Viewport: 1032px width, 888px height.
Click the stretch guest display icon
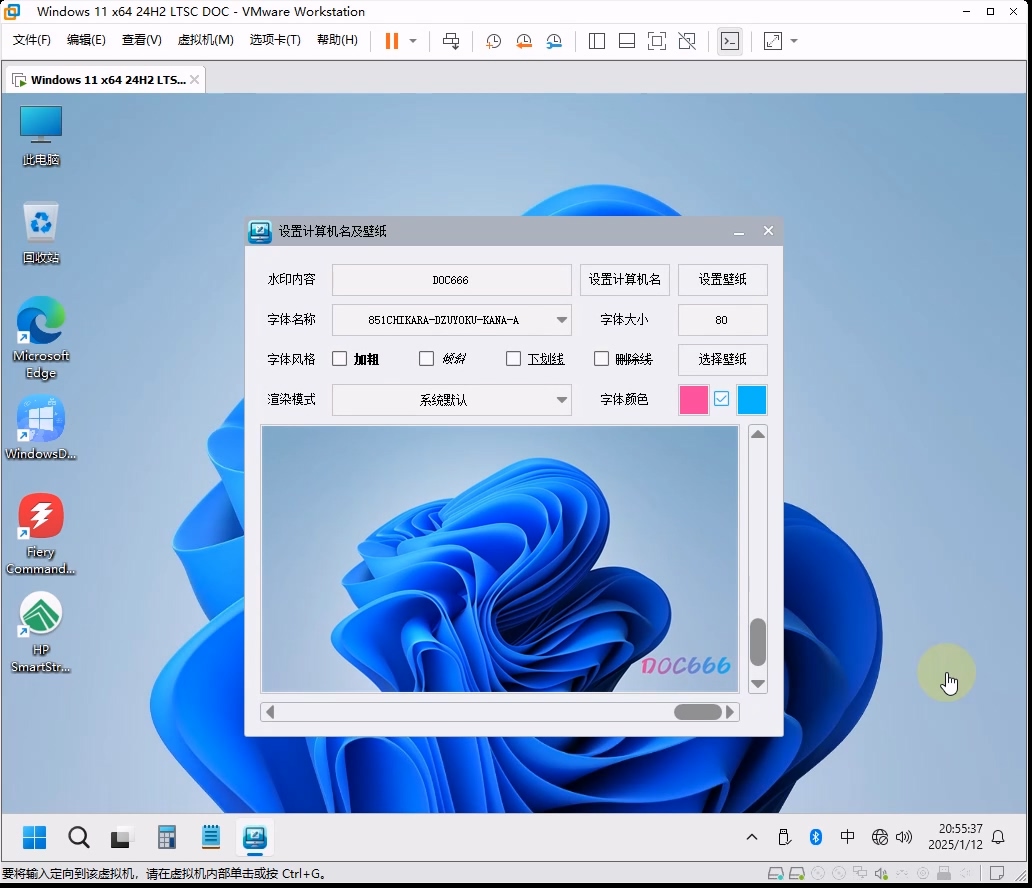pyautogui.click(x=773, y=41)
